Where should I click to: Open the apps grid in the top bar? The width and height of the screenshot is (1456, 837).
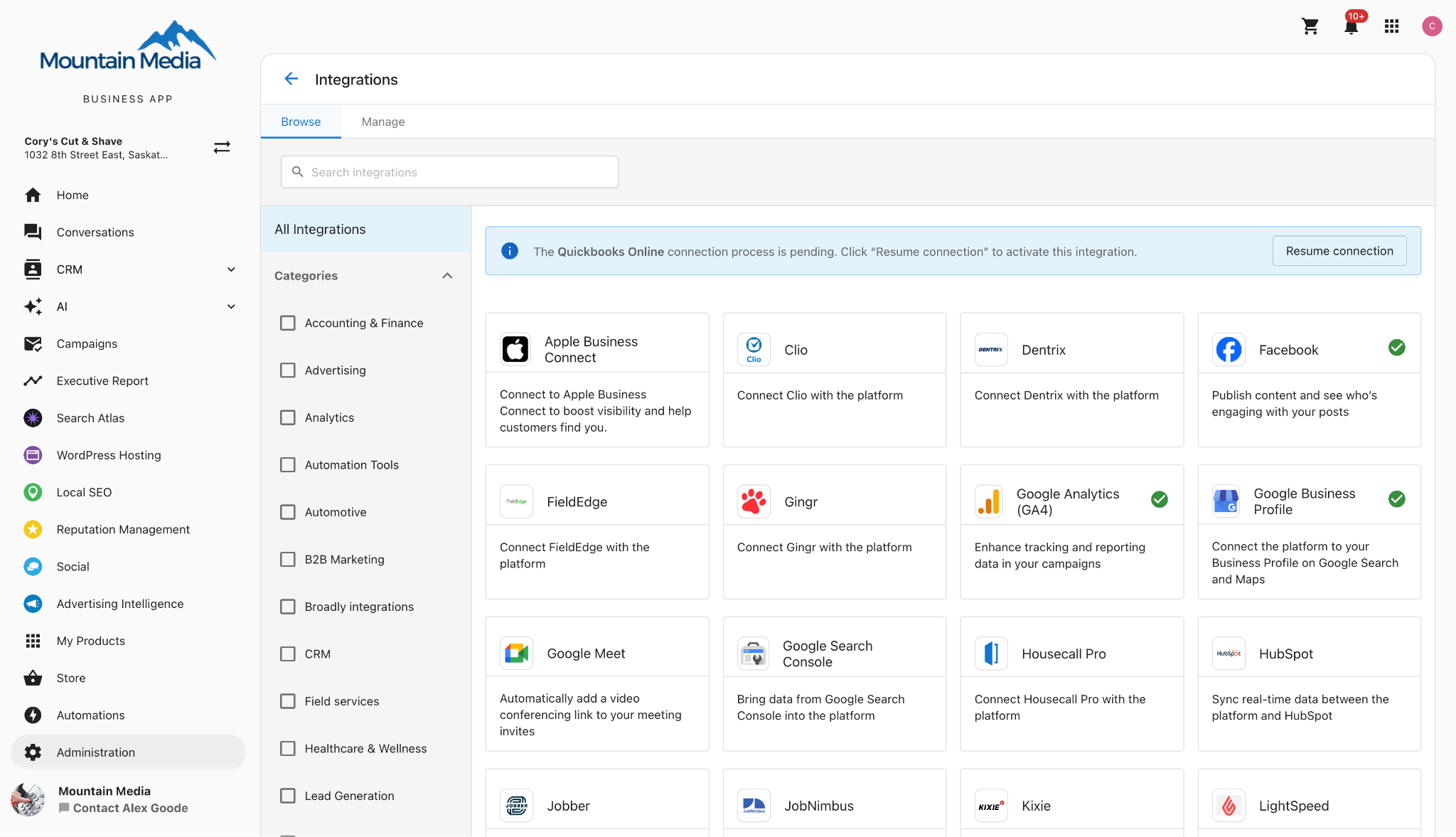(x=1391, y=26)
